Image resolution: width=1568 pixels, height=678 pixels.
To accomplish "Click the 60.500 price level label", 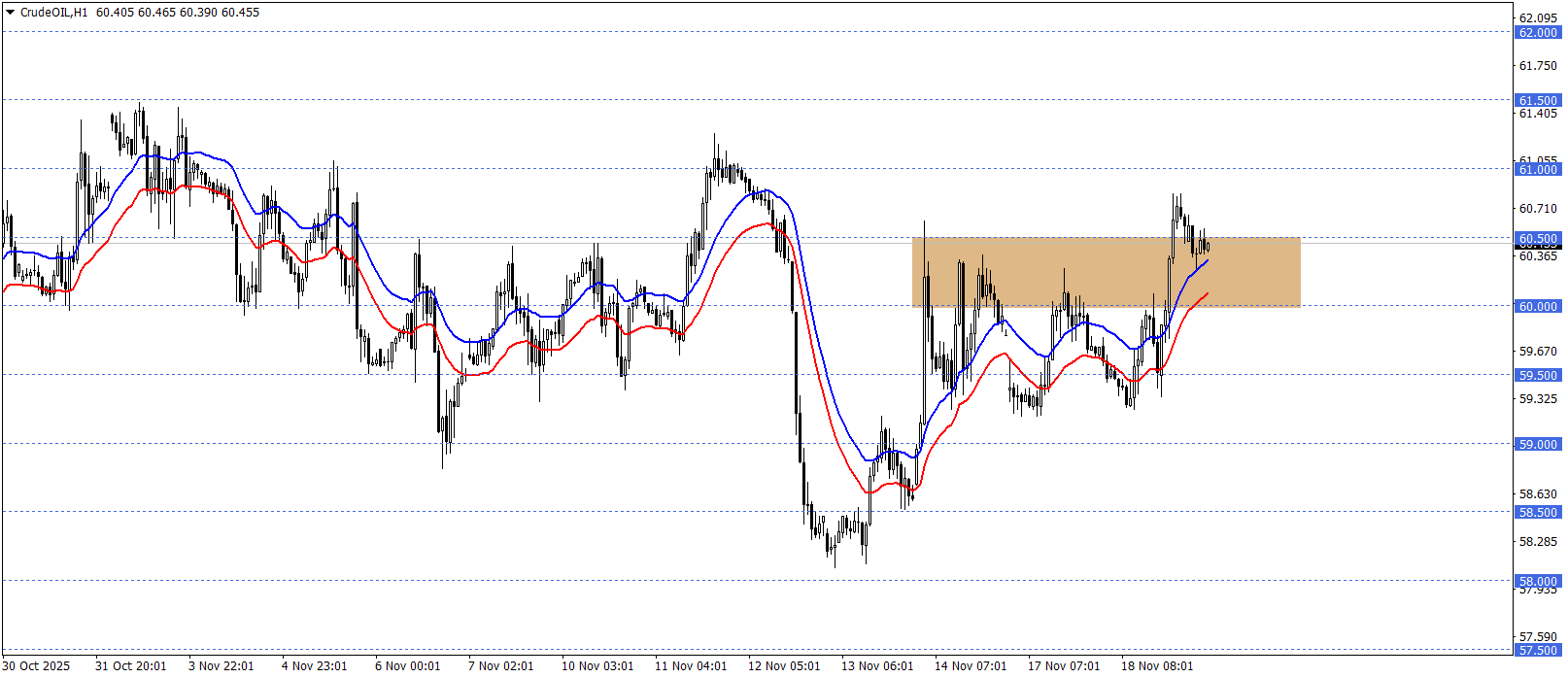I will (1538, 238).
